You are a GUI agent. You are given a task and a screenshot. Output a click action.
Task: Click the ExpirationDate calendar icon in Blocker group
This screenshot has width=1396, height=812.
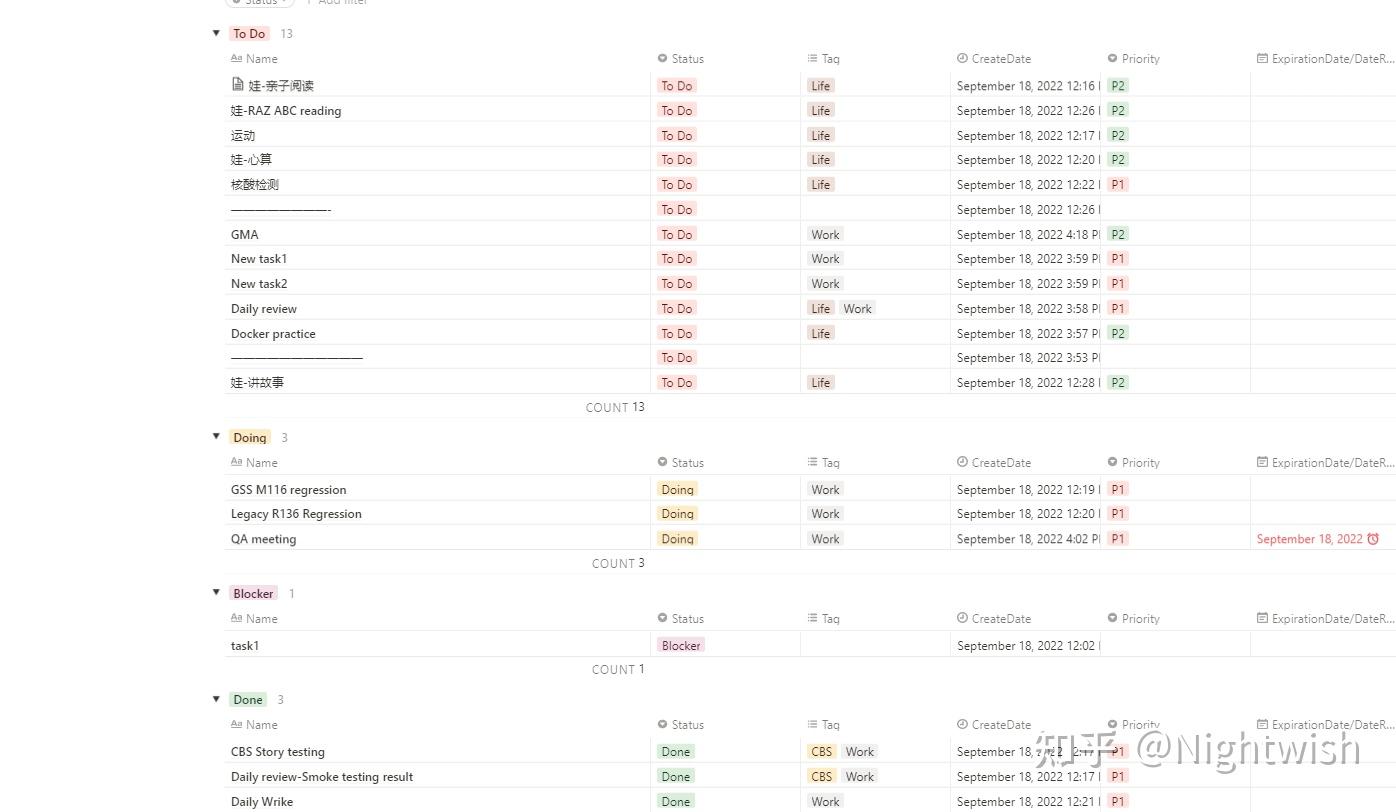click(x=1262, y=619)
